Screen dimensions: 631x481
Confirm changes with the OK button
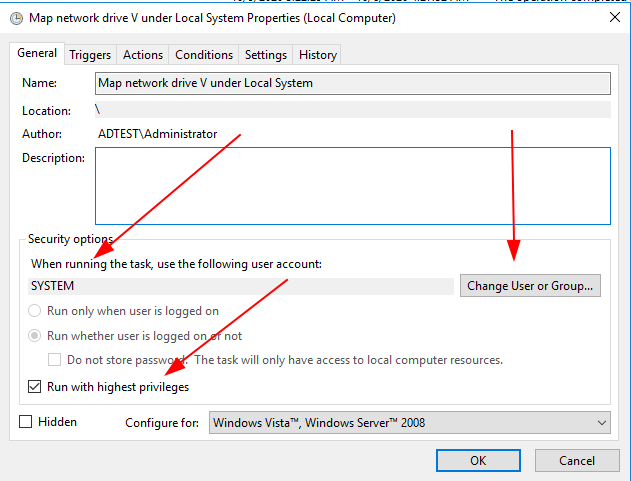pyautogui.click(x=478, y=461)
